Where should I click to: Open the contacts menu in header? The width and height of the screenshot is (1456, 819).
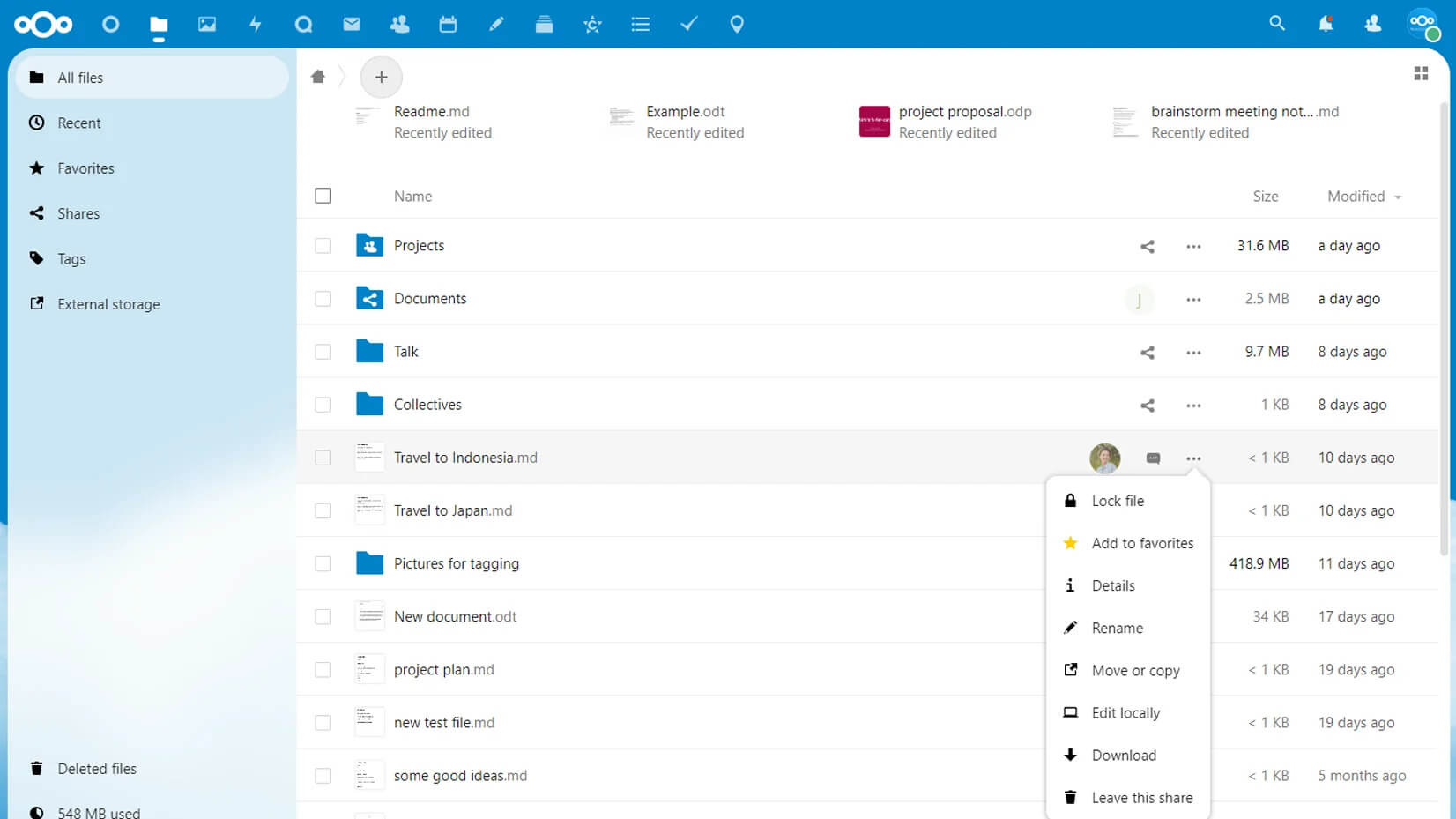[1373, 24]
